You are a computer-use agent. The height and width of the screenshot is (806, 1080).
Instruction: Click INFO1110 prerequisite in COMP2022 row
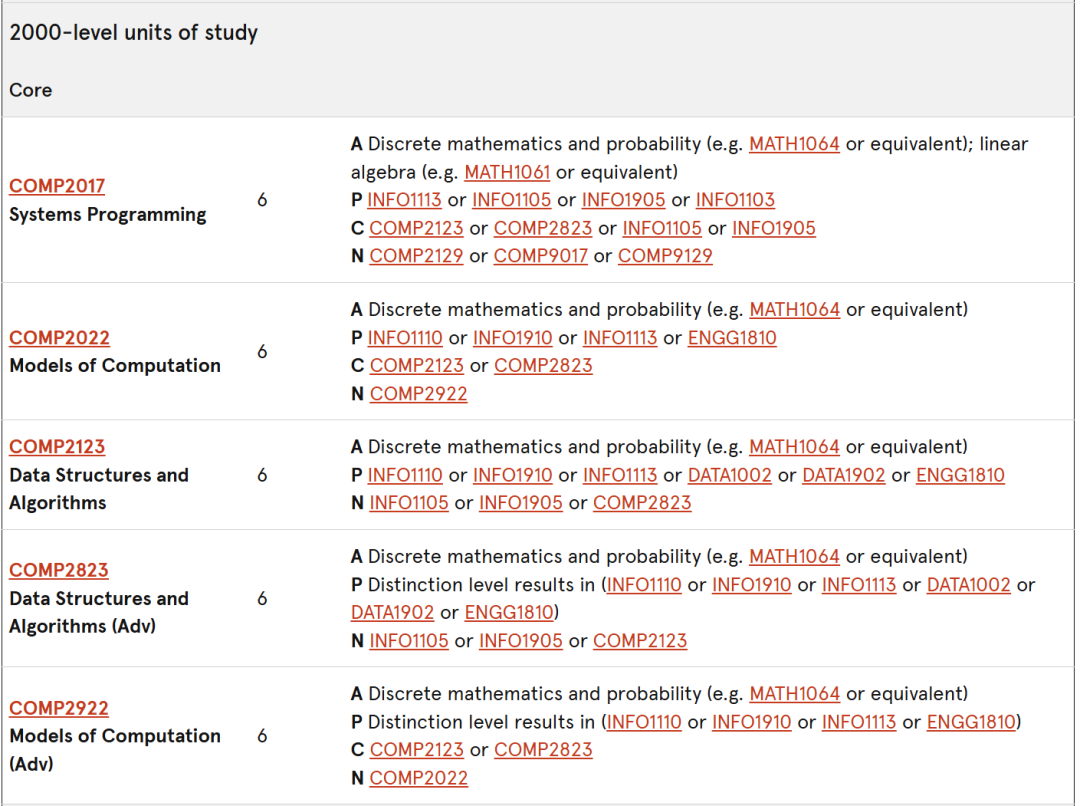405,338
